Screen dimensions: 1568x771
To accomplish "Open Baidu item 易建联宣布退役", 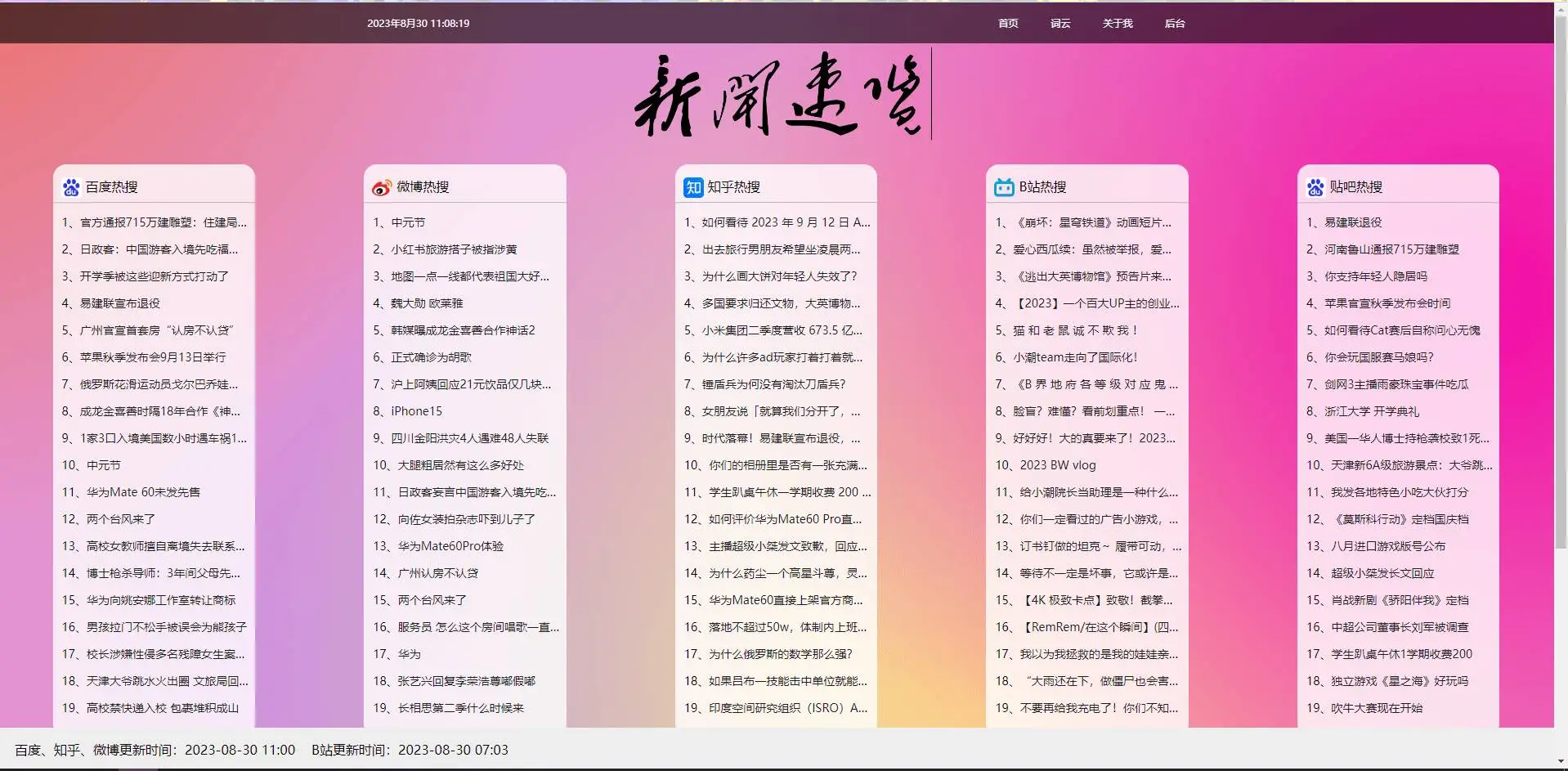I will [x=111, y=303].
